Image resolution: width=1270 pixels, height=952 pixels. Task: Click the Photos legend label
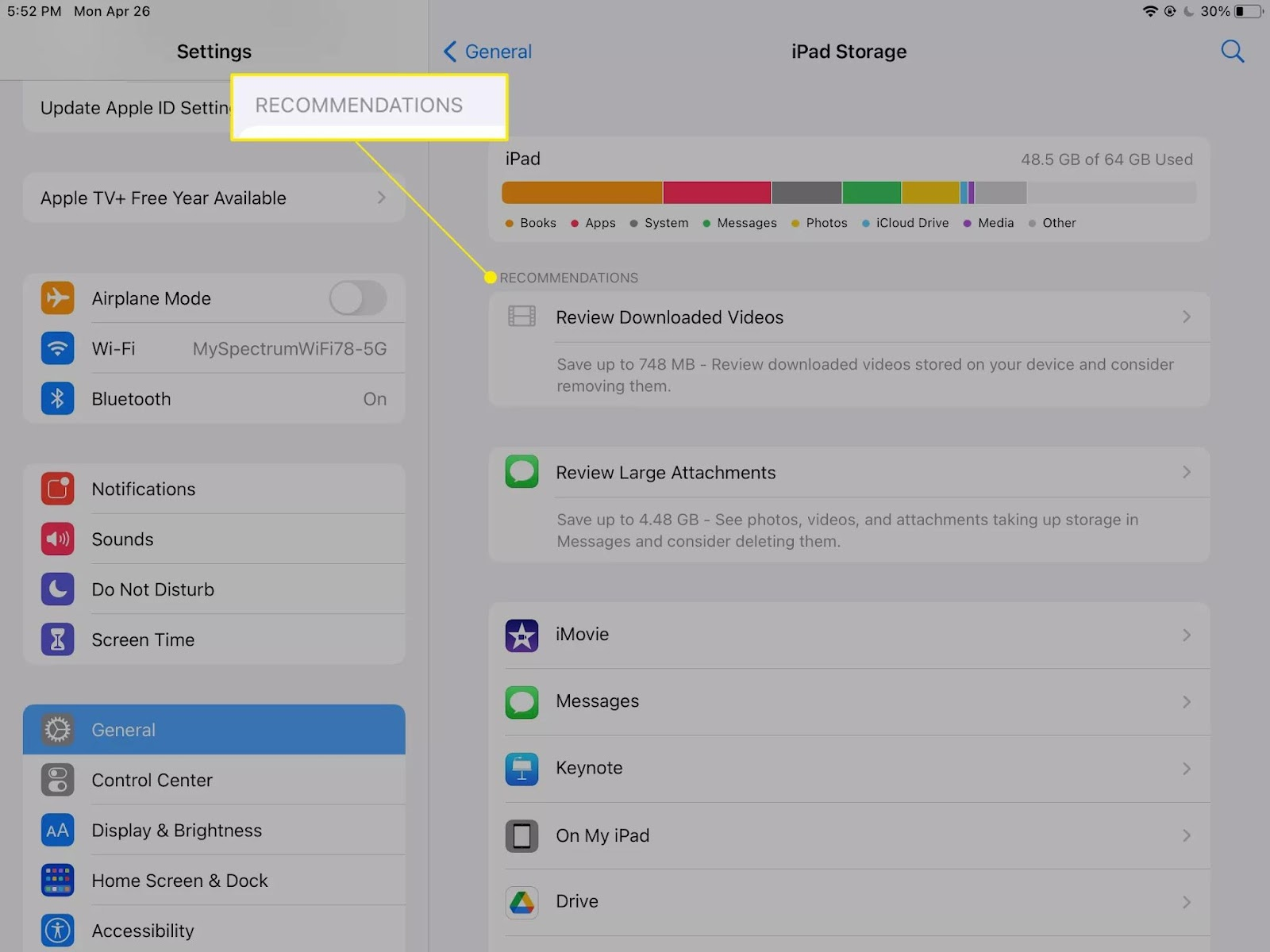pyautogui.click(x=826, y=223)
